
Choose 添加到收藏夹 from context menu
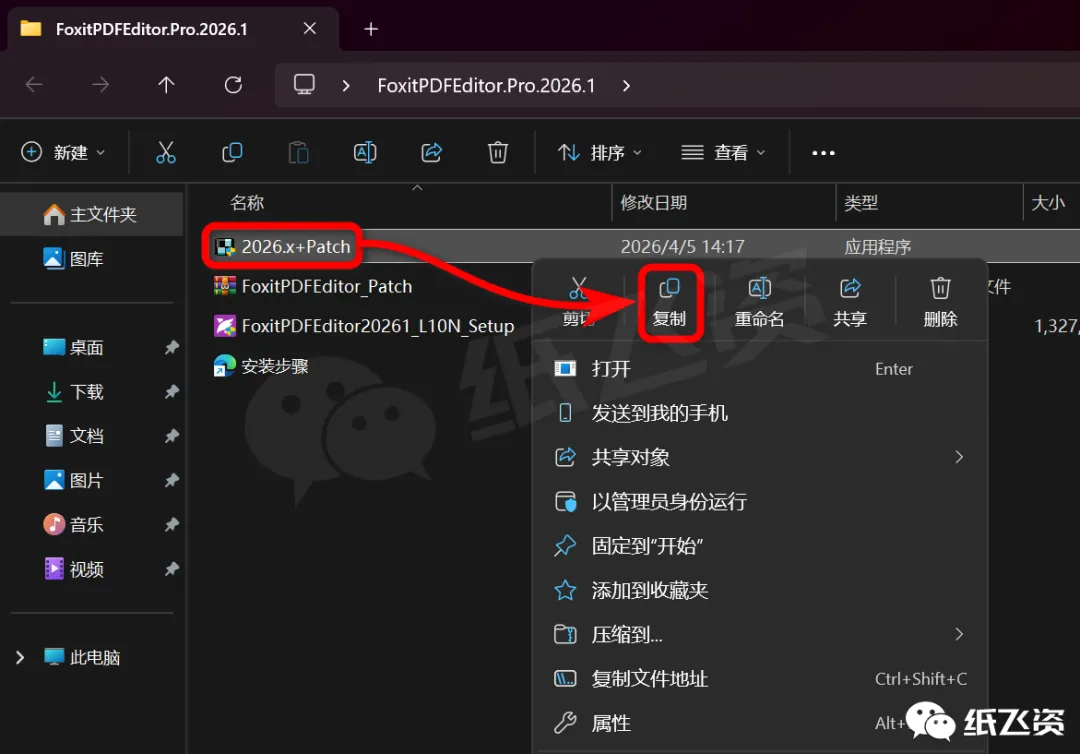[759, 590]
